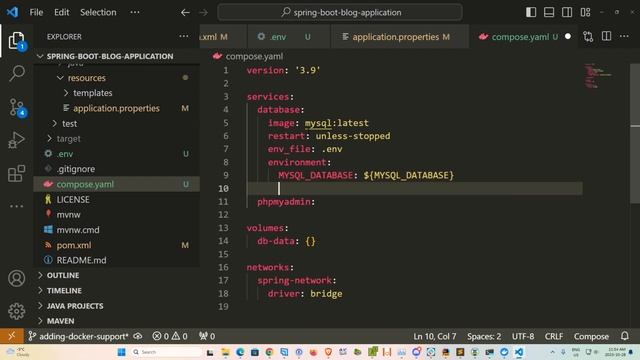
Task: Click the editor minimap preview
Action: 599,76
